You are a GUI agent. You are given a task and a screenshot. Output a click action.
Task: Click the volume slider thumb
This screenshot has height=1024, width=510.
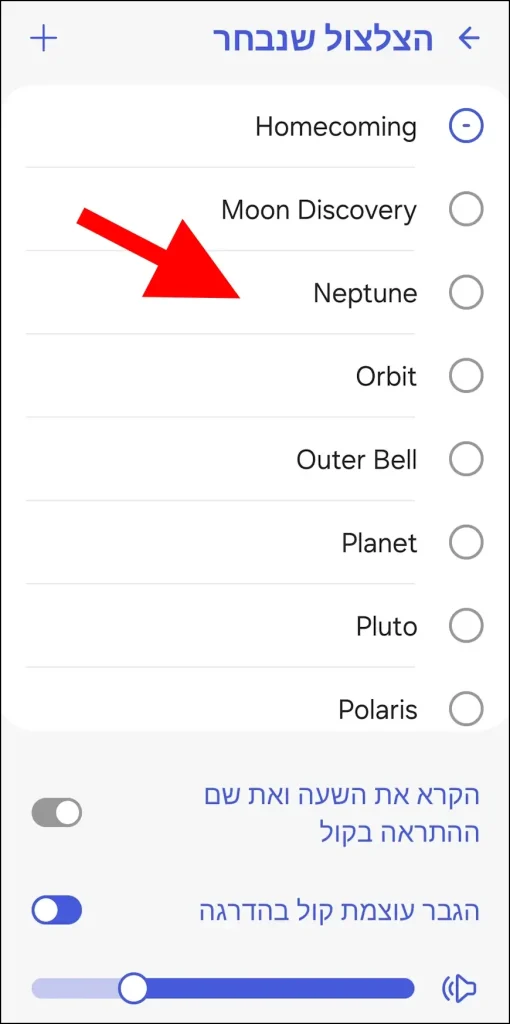click(x=133, y=988)
